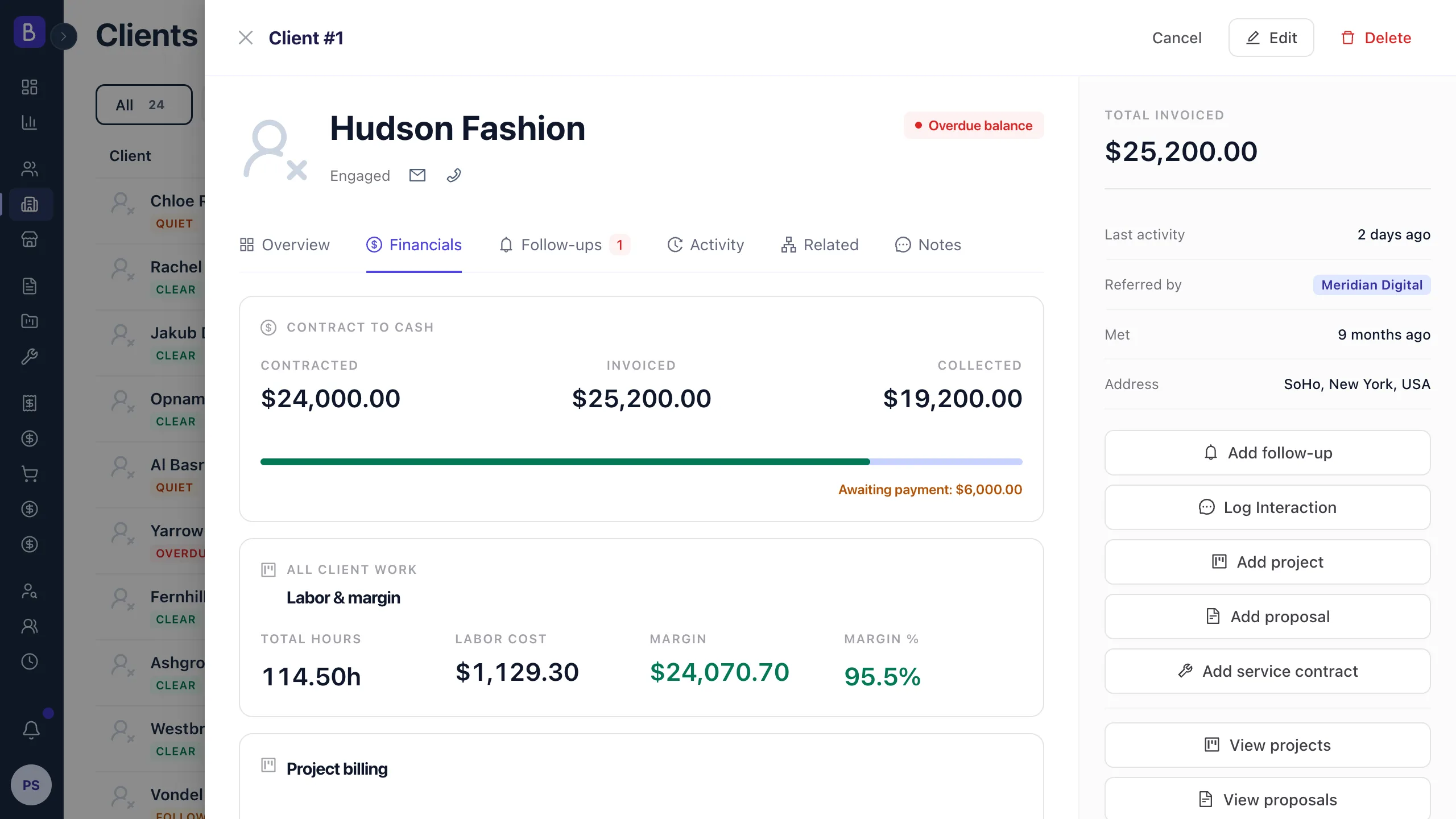Open the storefront icon in sidebar
The height and width of the screenshot is (819, 1456).
click(30, 239)
